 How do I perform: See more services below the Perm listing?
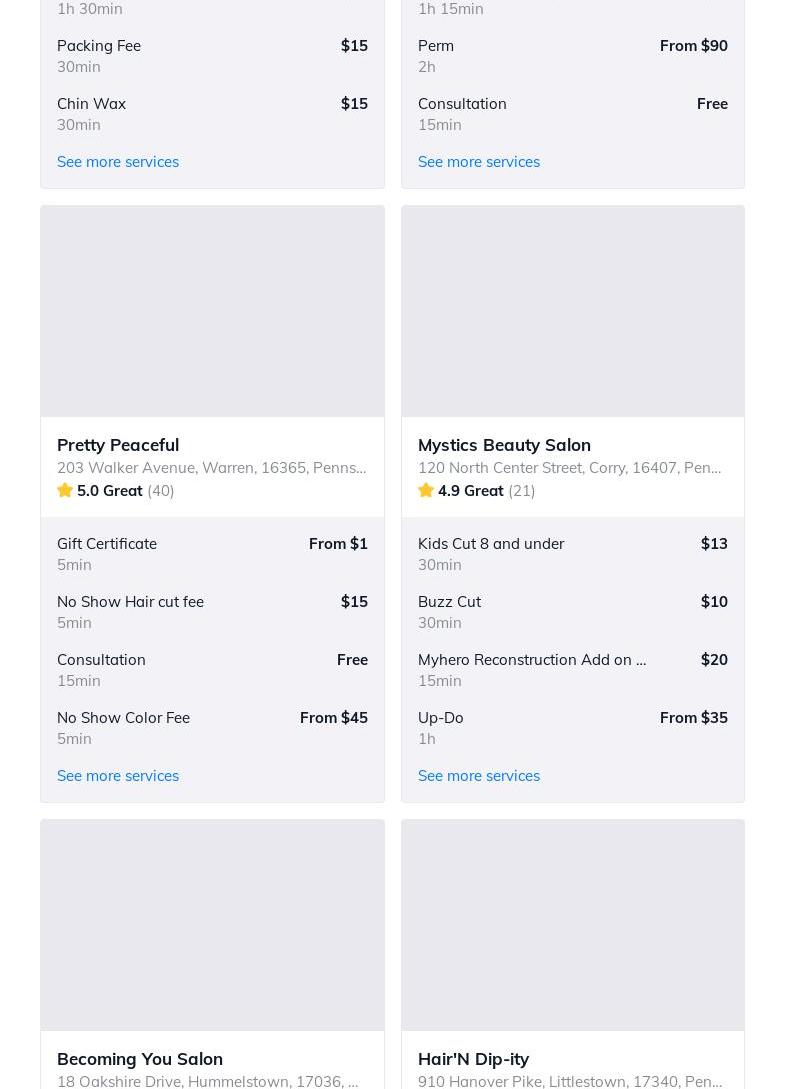(479, 161)
